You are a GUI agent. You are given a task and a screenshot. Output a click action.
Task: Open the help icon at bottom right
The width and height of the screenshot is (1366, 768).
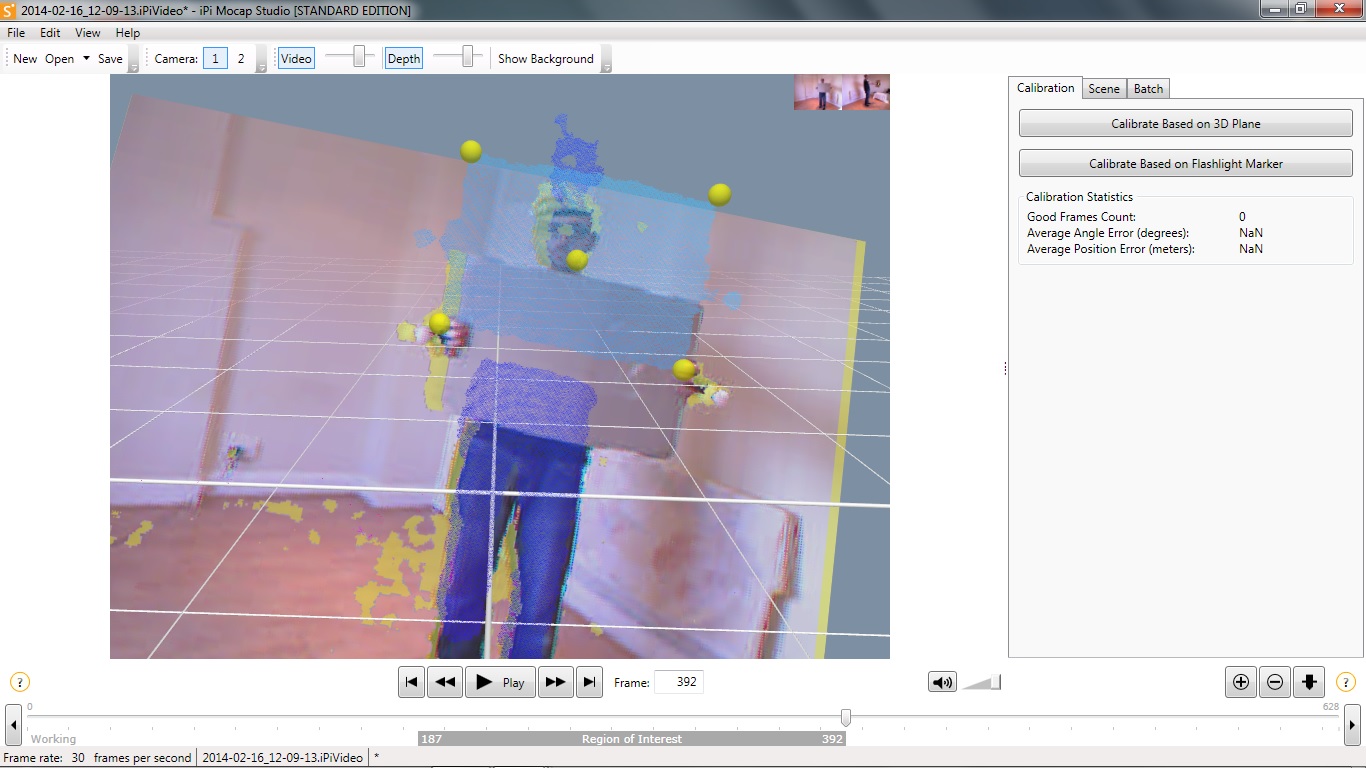tap(1346, 682)
